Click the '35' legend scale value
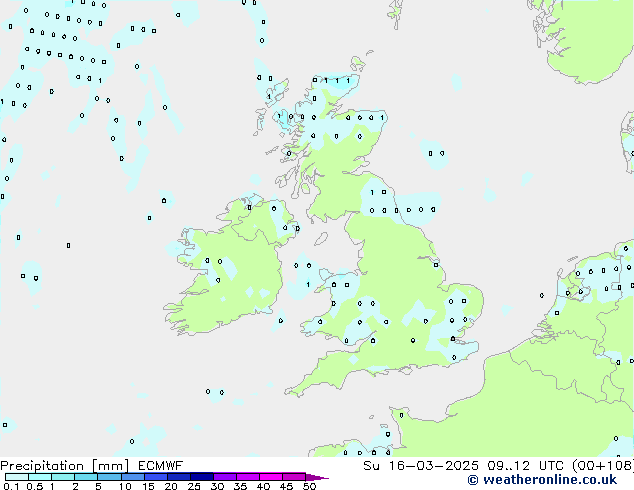Viewport: 634px width, 490px height. 240,486
